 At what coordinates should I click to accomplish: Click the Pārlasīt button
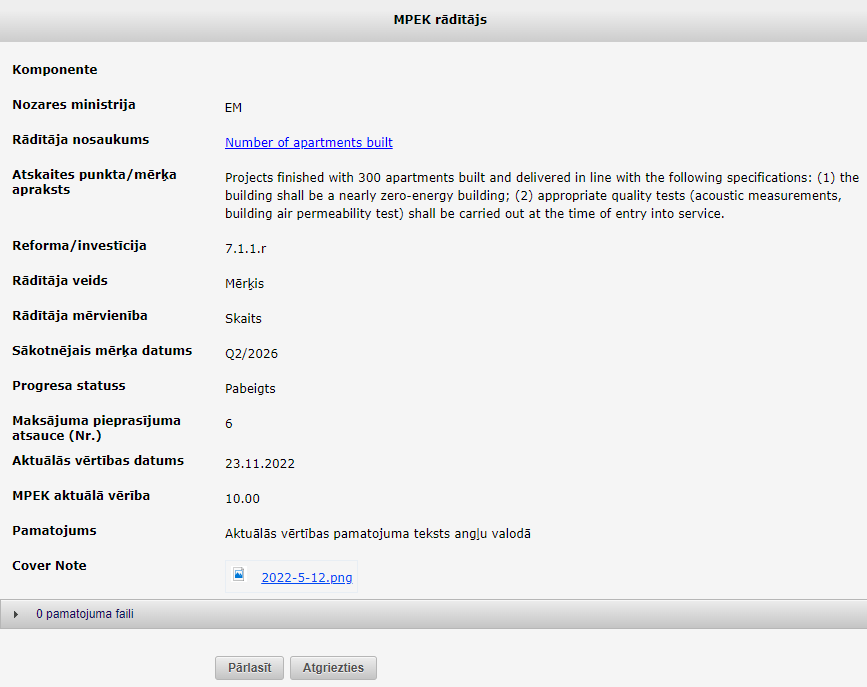pos(249,668)
